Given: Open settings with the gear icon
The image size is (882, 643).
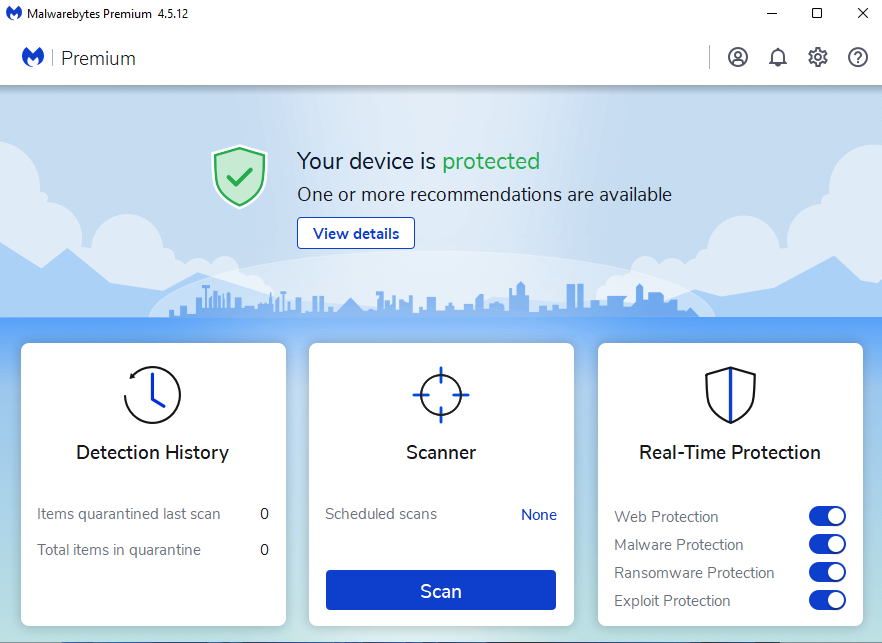Looking at the screenshot, I should point(818,57).
